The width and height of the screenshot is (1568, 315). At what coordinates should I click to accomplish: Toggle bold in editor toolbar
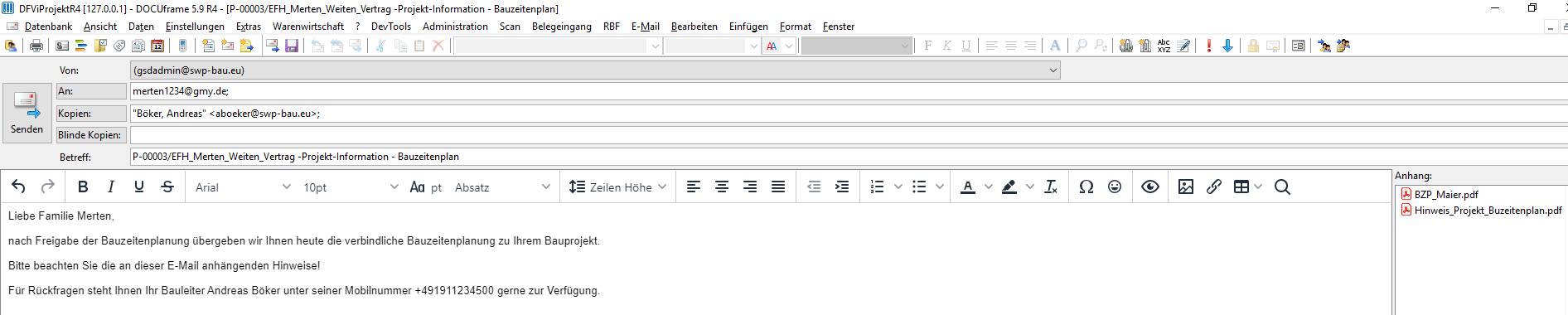(x=83, y=187)
